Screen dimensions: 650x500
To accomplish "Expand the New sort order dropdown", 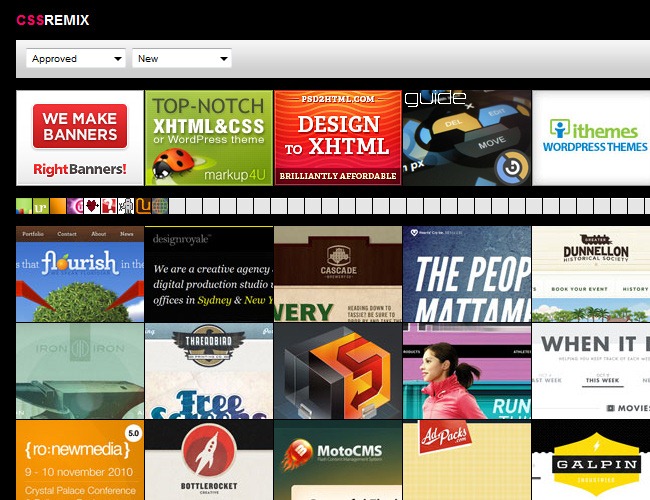I will tap(181, 59).
